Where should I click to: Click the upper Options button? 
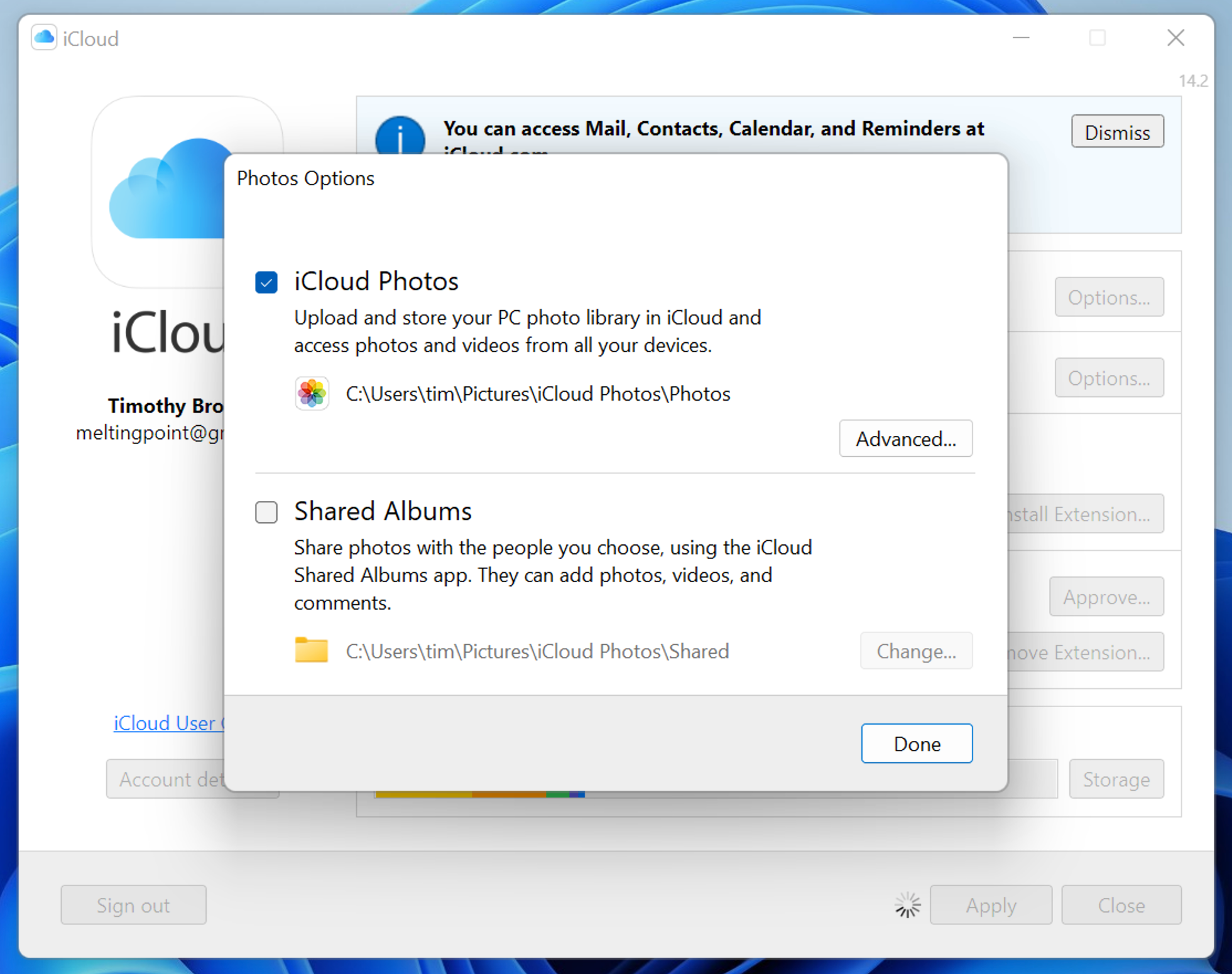1109,297
